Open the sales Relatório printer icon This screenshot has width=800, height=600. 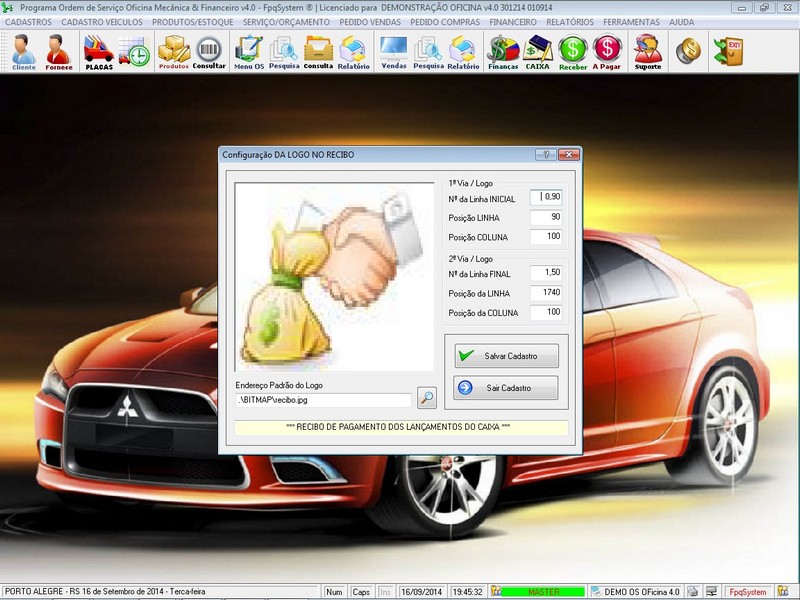click(463, 52)
